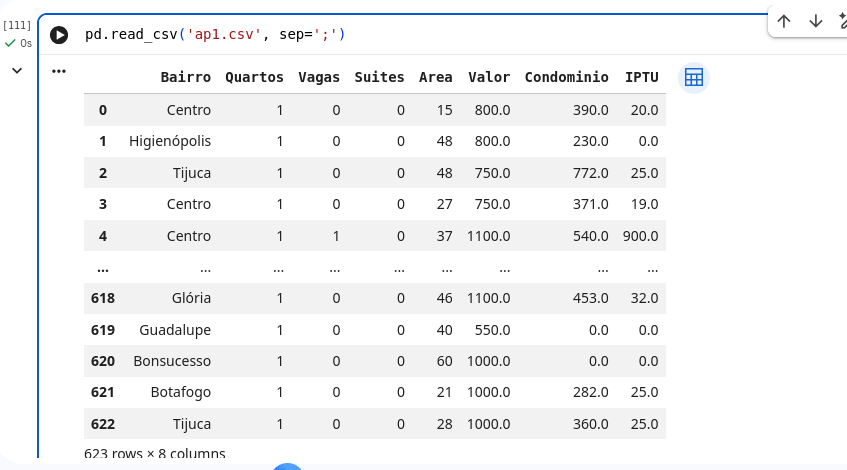Select the Quartos column header
The image size is (847, 470).
254,77
